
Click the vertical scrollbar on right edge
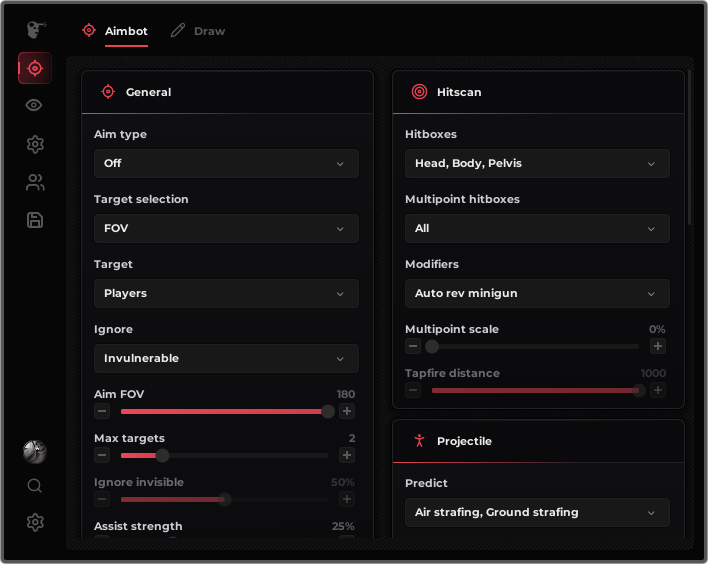click(689, 147)
